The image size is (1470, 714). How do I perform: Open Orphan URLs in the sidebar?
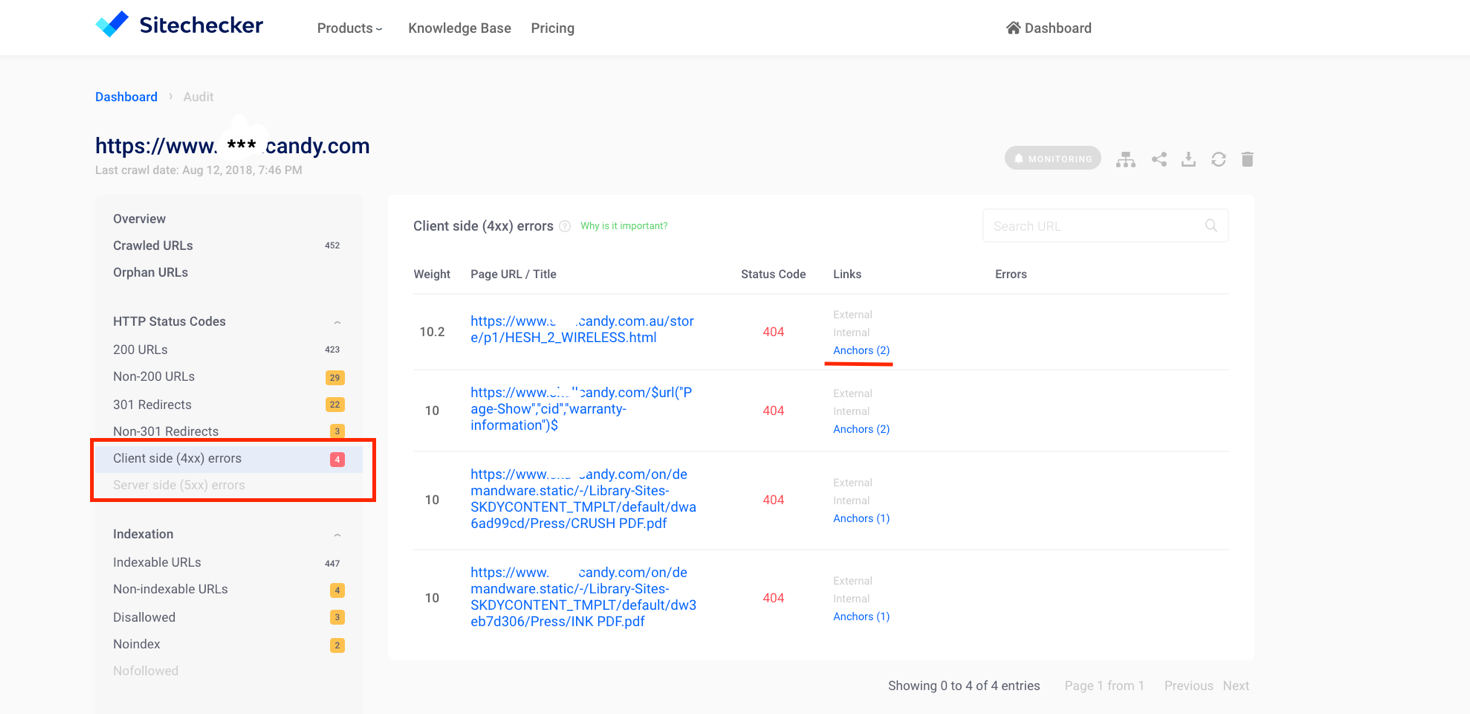[x=150, y=272]
